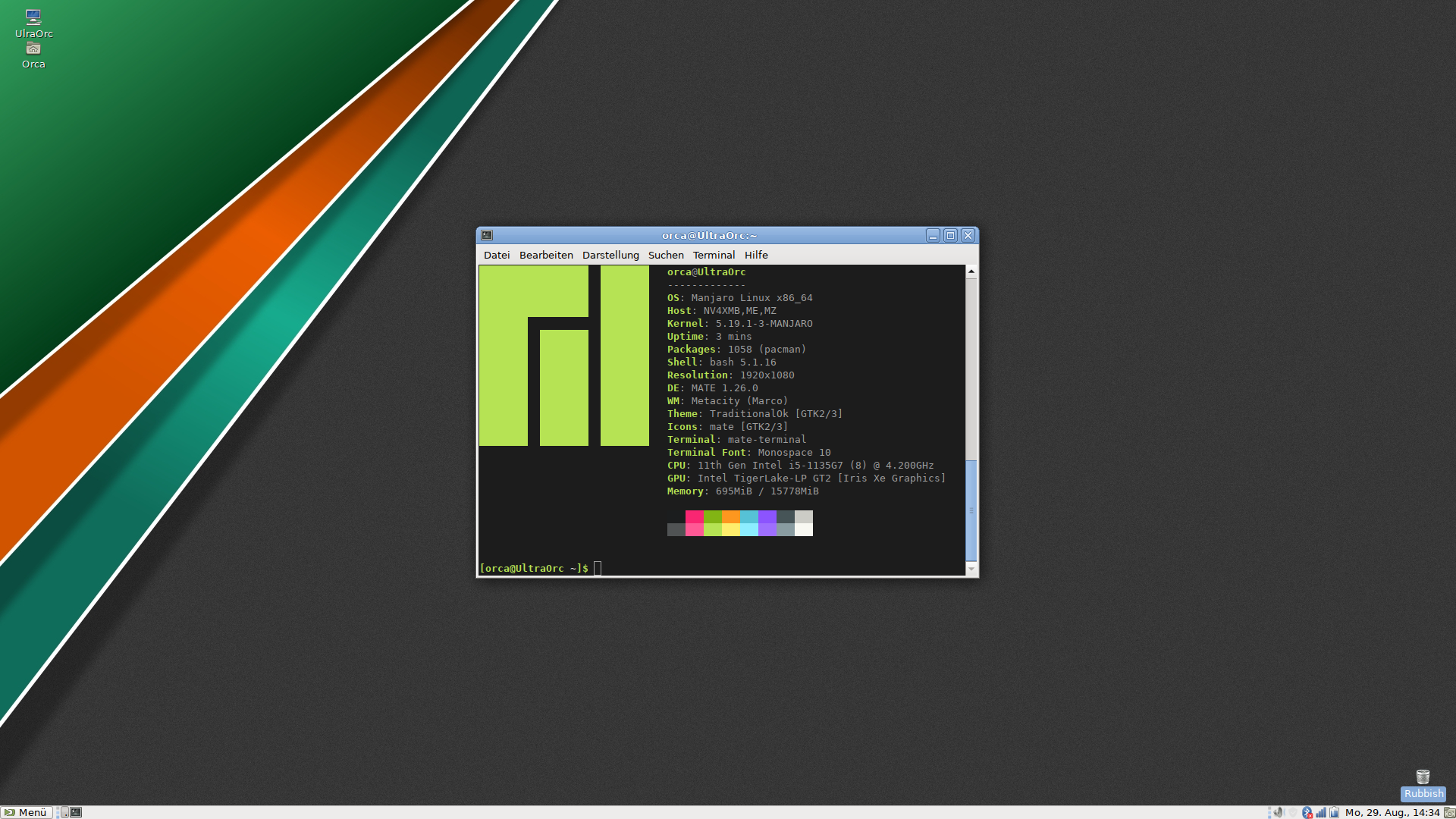Image resolution: width=1456 pixels, height=819 pixels.
Task: Open the Menü button in the bottom panel
Action: (27, 812)
